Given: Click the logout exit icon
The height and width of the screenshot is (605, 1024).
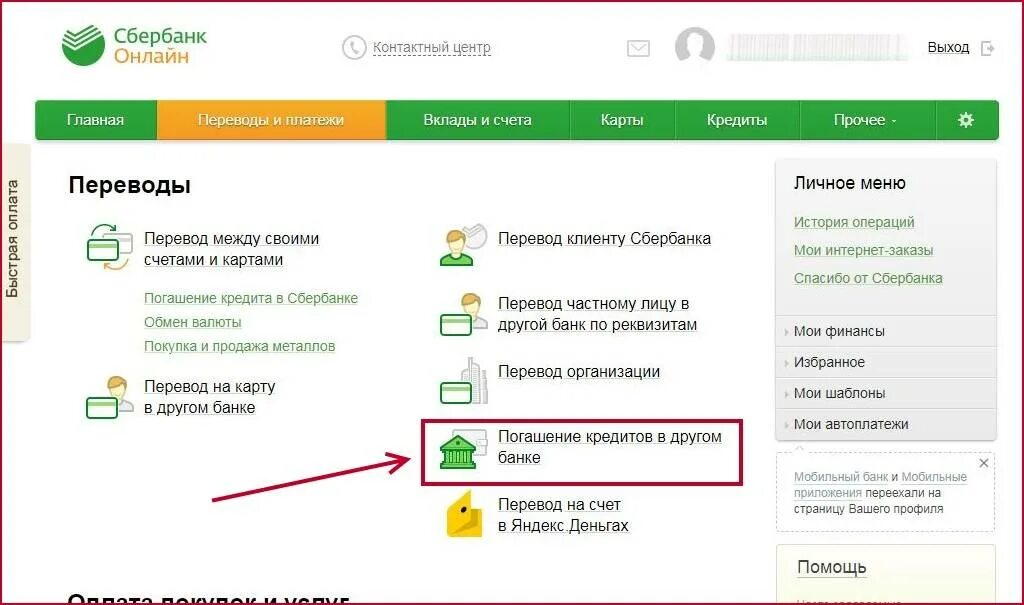Looking at the screenshot, I should point(987,48).
